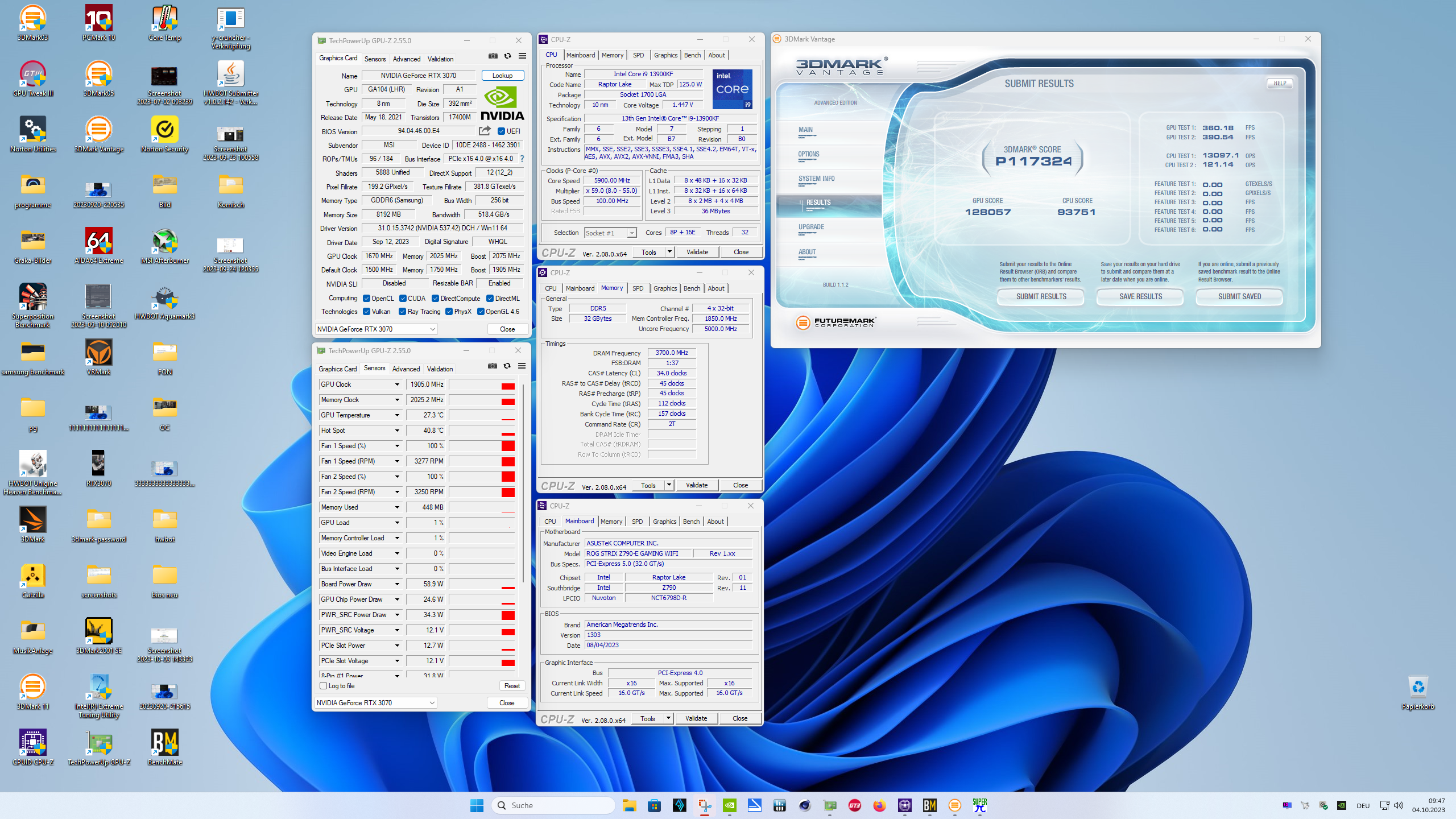Click the HELP button in 3DMark Vantage

pos(1280,83)
